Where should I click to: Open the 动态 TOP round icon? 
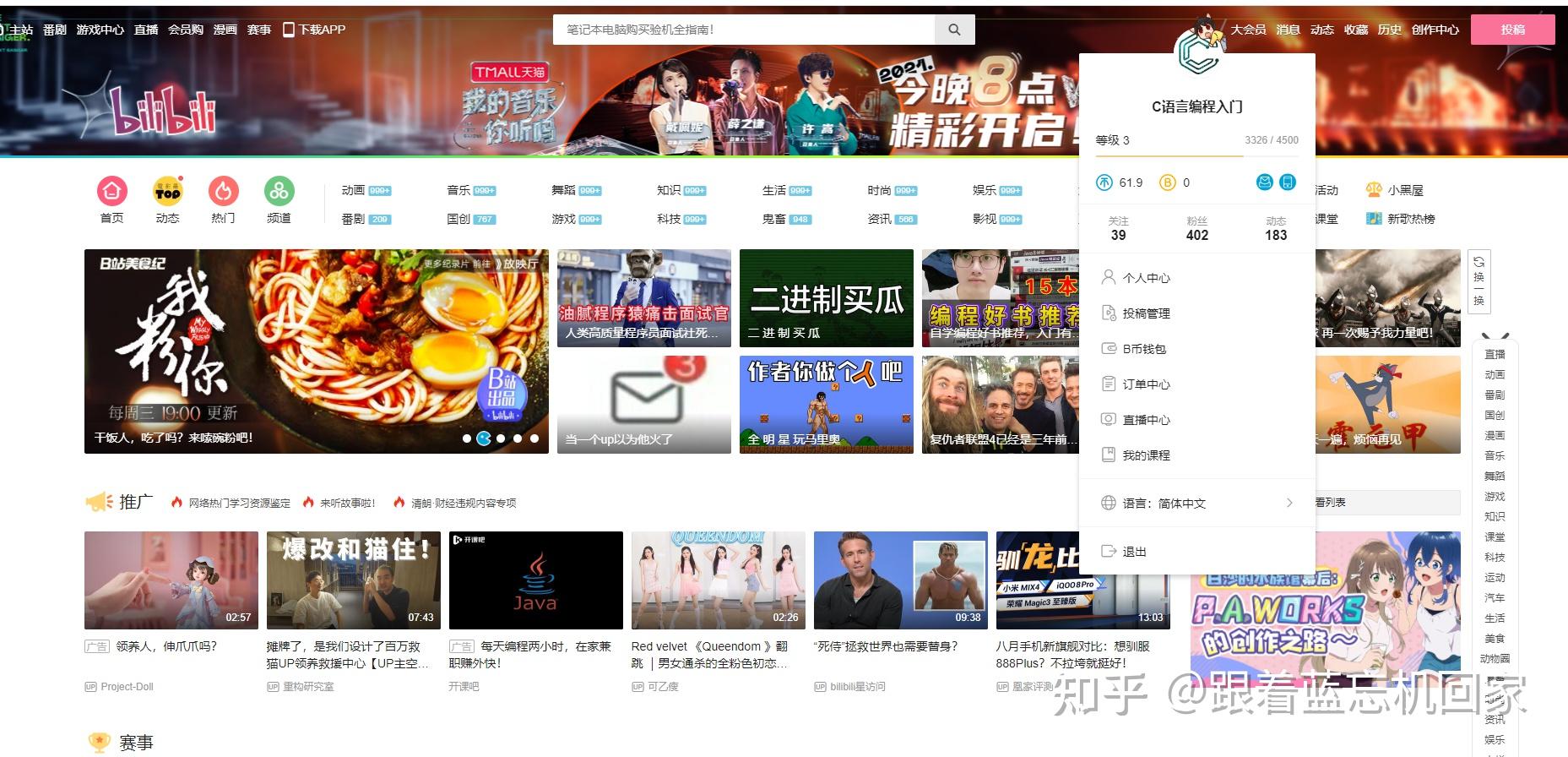(x=167, y=191)
